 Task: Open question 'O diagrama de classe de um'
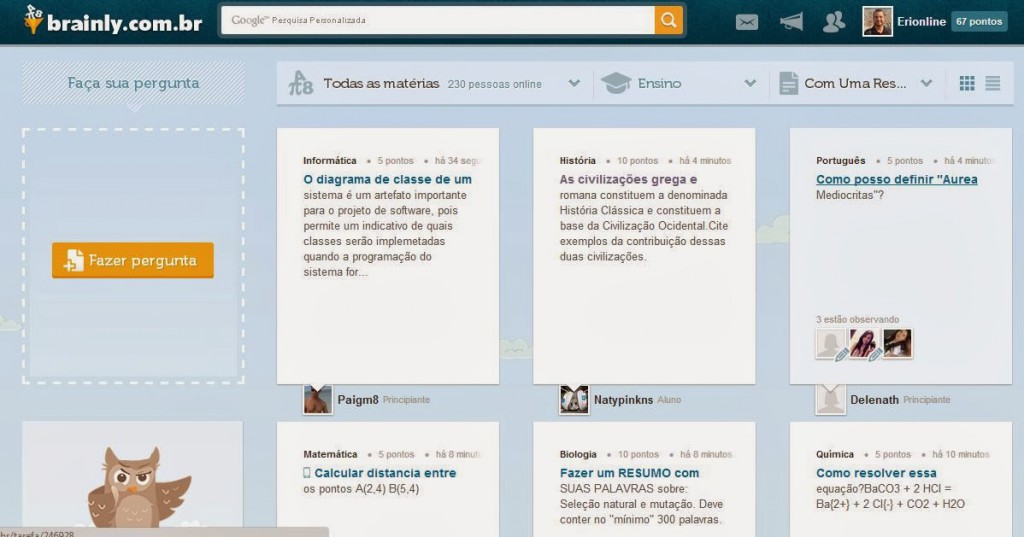[387, 179]
